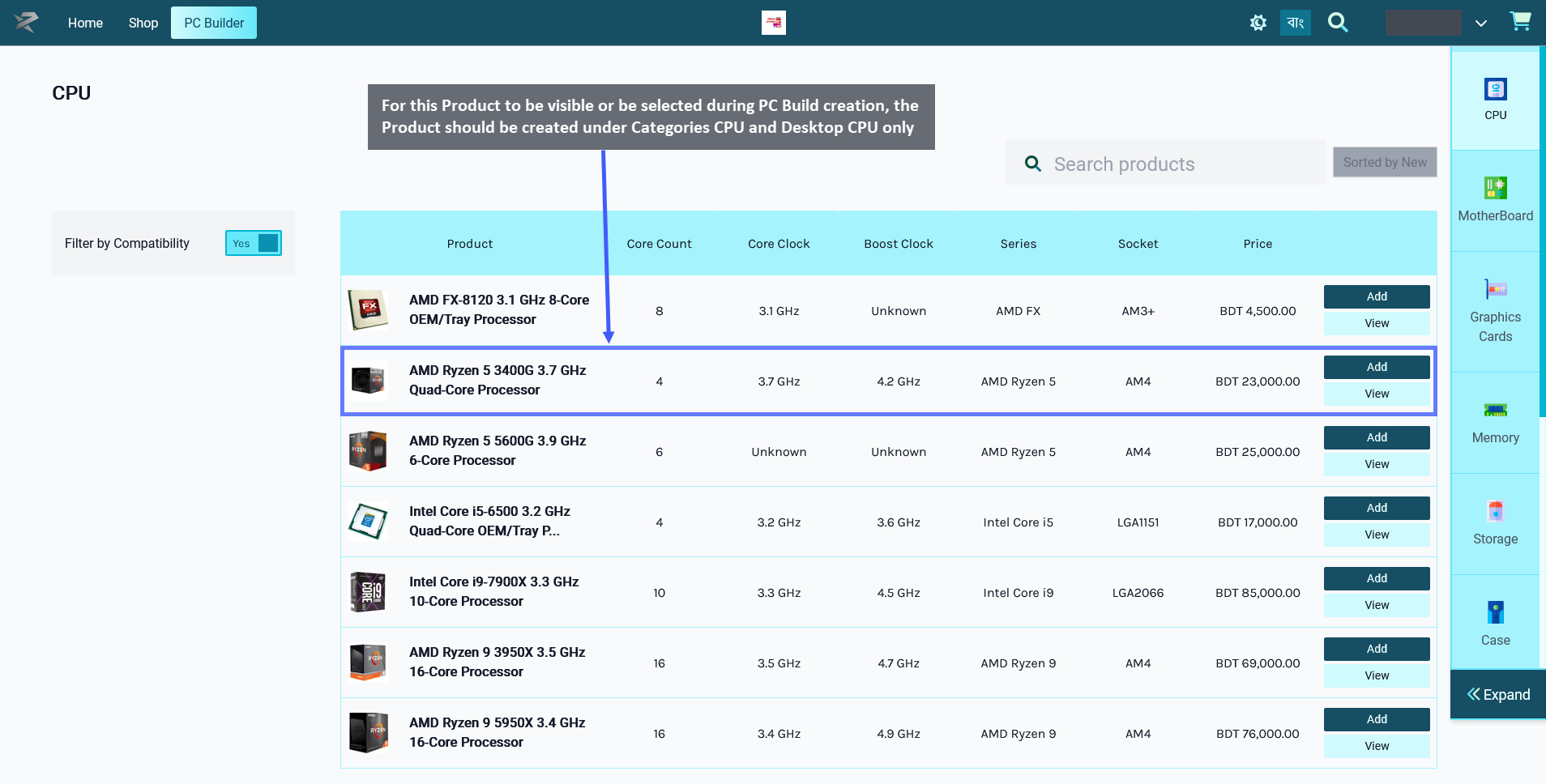Go to Shop menu
This screenshot has height=784, width=1546.
coord(143,23)
